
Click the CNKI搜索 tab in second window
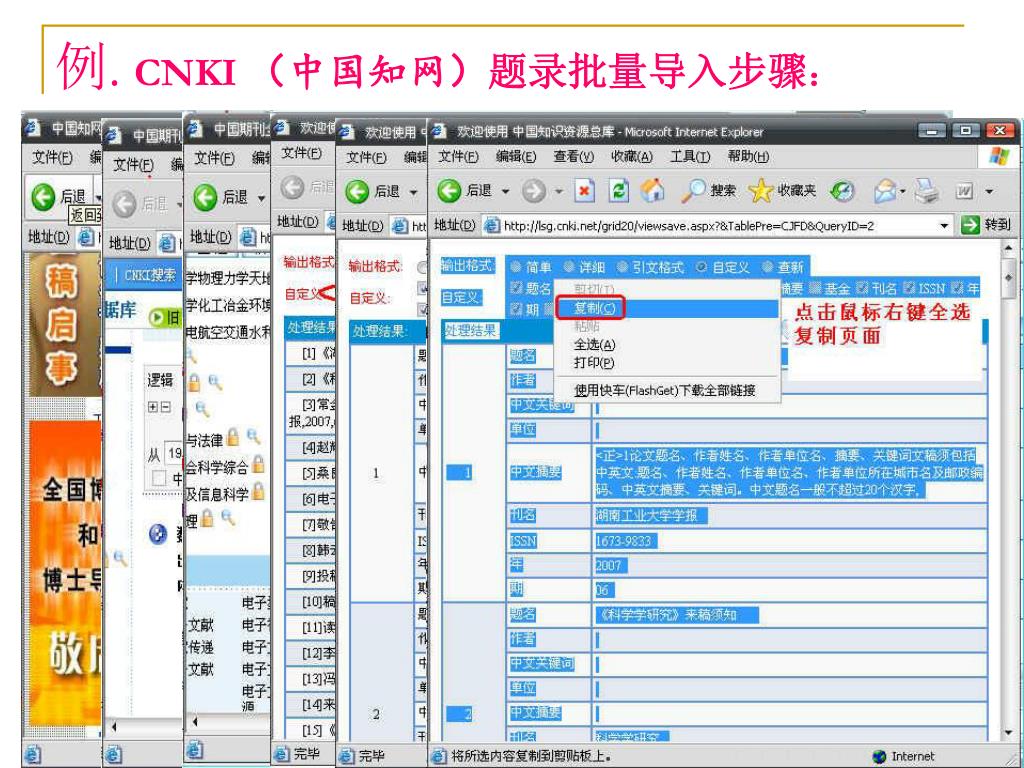[x=150, y=275]
